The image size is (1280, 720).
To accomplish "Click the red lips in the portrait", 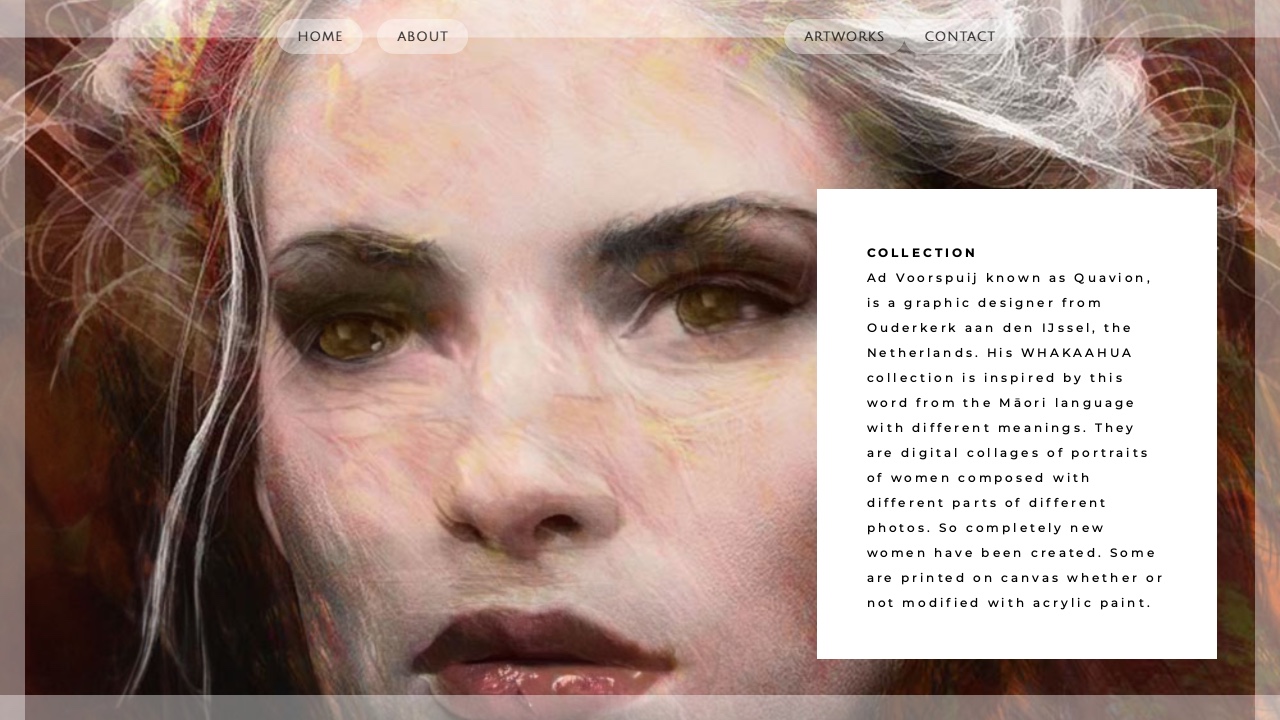I will point(545,655).
